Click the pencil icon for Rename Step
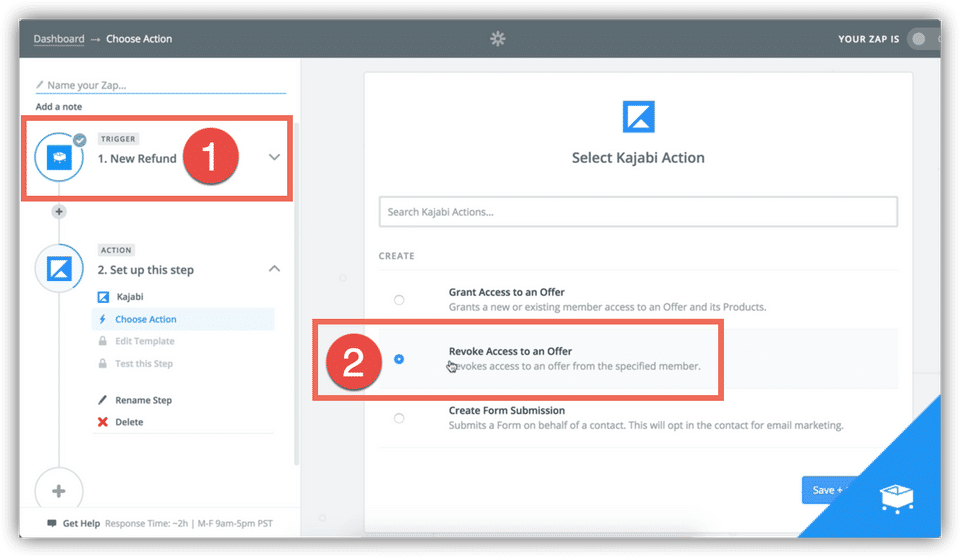The image size is (960, 557). 102,400
